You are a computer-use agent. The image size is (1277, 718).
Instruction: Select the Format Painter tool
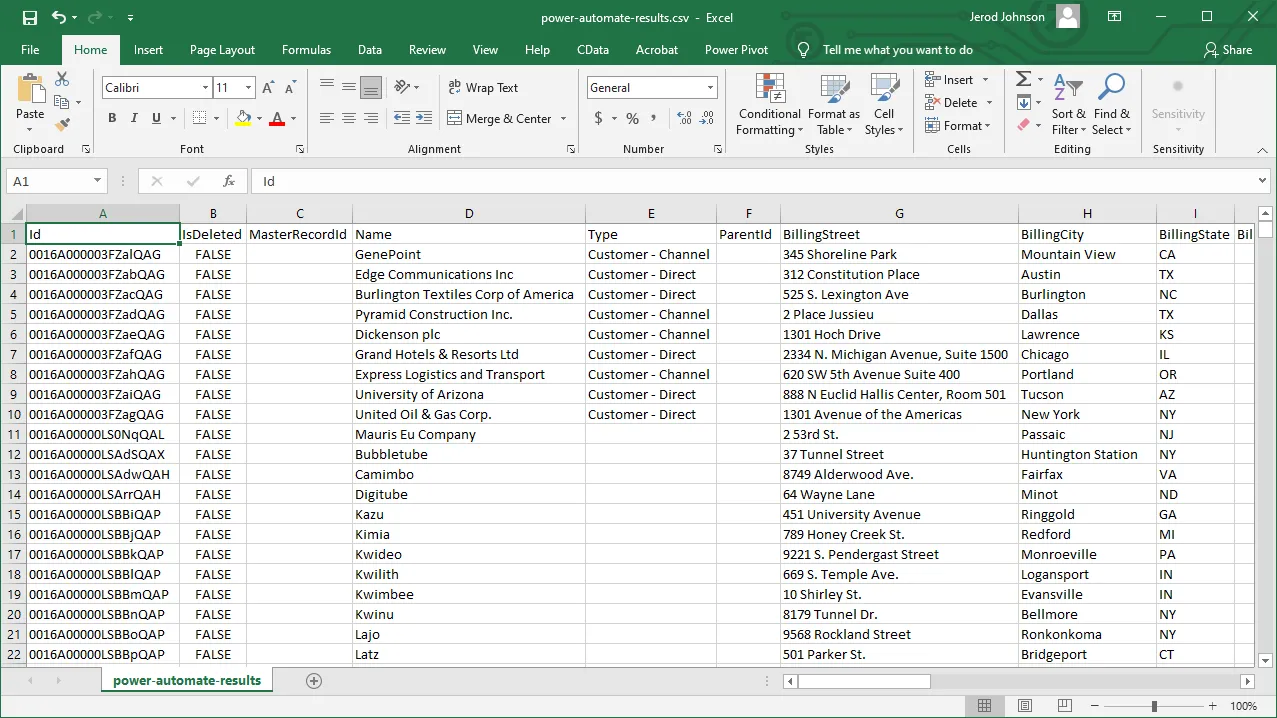pyautogui.click(x=60, y=123)
